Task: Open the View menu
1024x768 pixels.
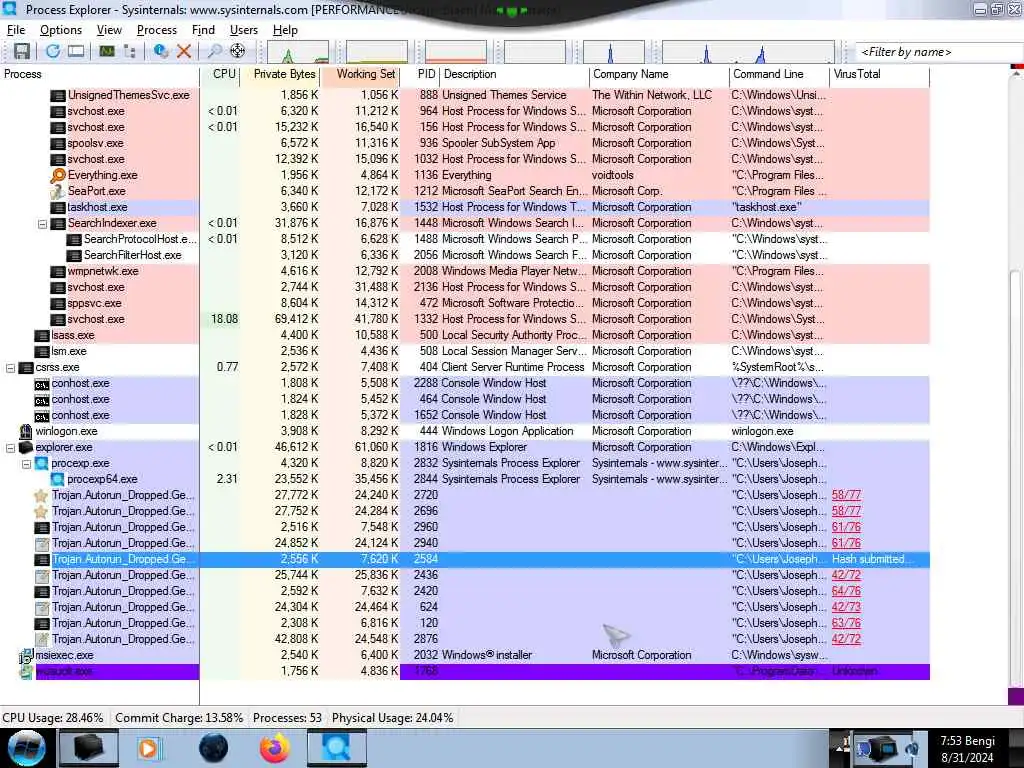Action: coord(109,30)
